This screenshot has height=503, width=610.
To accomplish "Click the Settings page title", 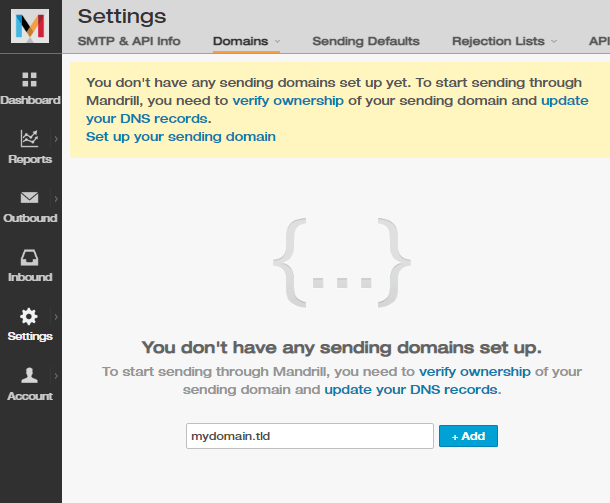I will click(x=122, y=16).
